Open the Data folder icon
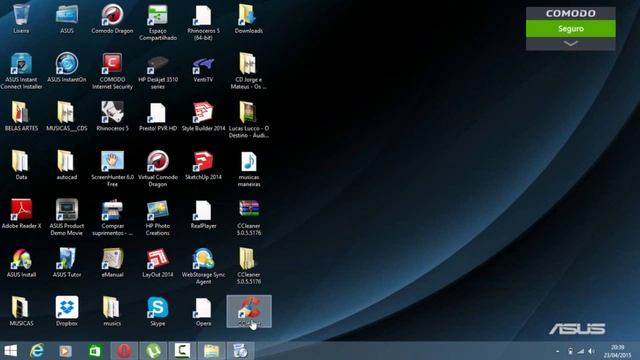Image resolution: width=640 pixels, height=360 pixels. 21,165
